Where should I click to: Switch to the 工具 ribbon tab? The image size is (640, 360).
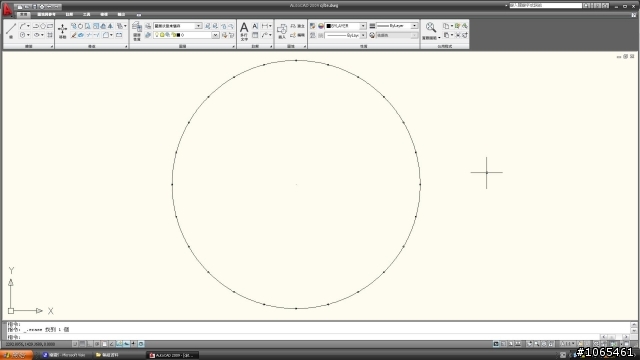point(87,14)
